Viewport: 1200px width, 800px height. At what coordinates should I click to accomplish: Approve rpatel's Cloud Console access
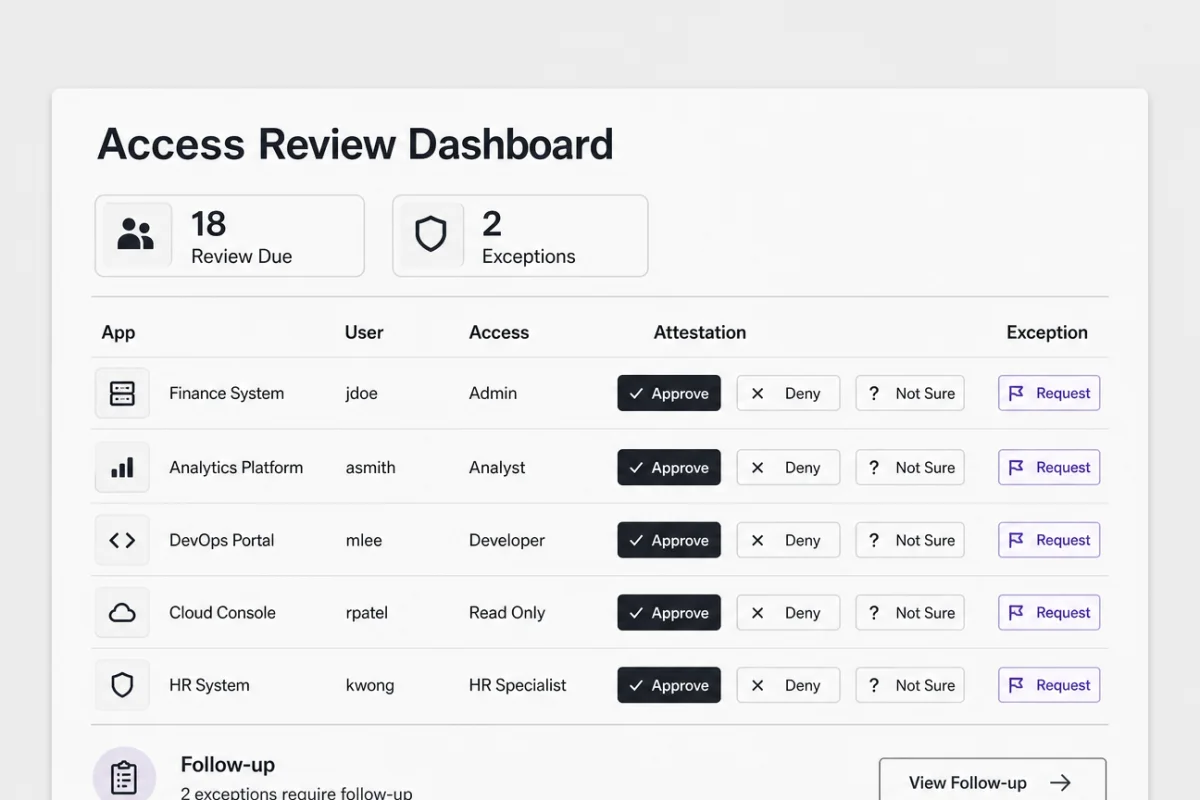click(x=669, y=613)
